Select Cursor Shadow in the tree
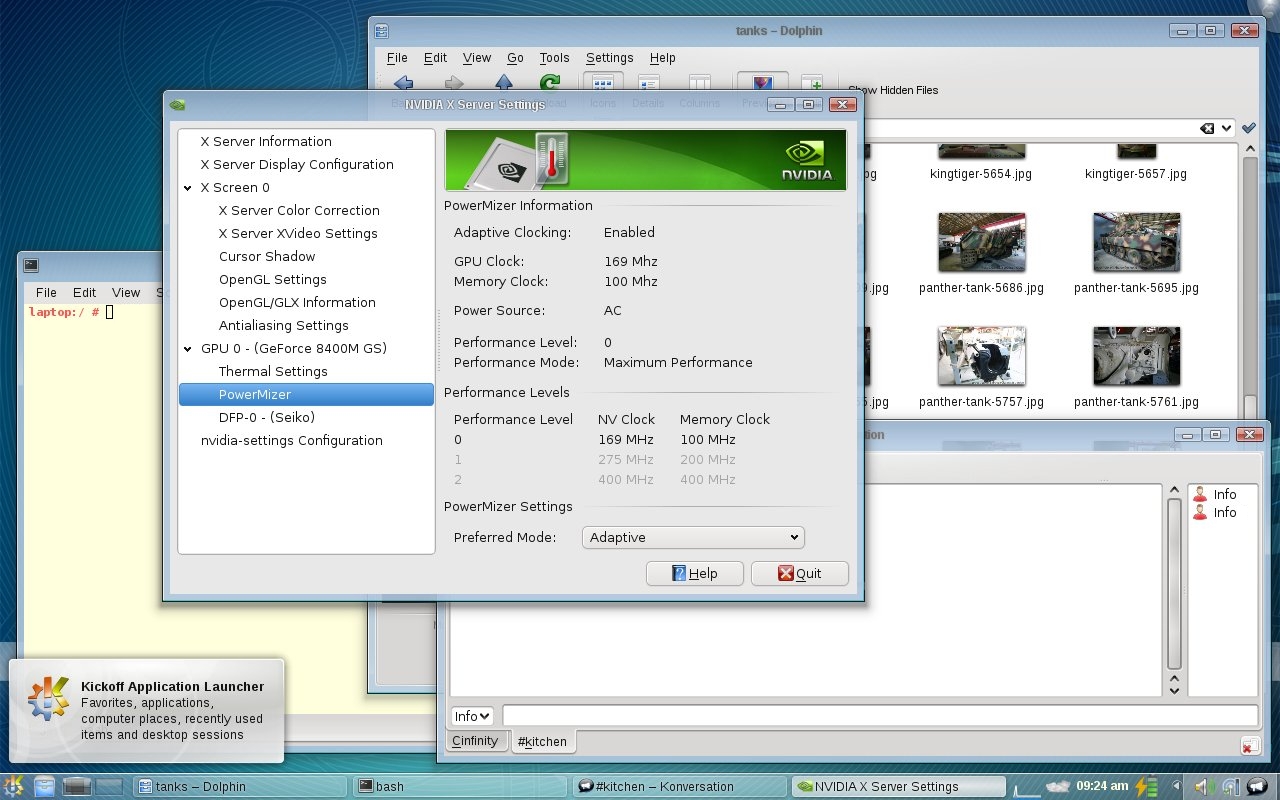Viewport: 1280px width, 800px height. [x=267, y=257]
